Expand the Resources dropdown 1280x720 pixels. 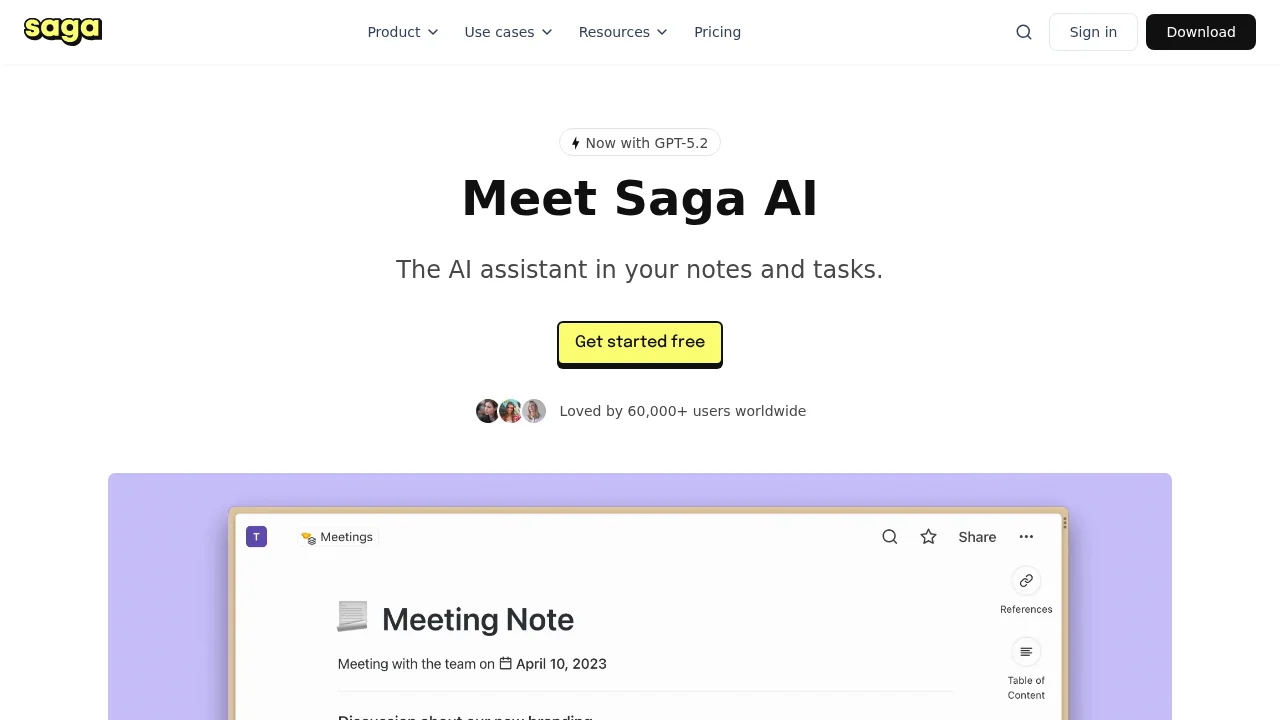coord(622,32)
